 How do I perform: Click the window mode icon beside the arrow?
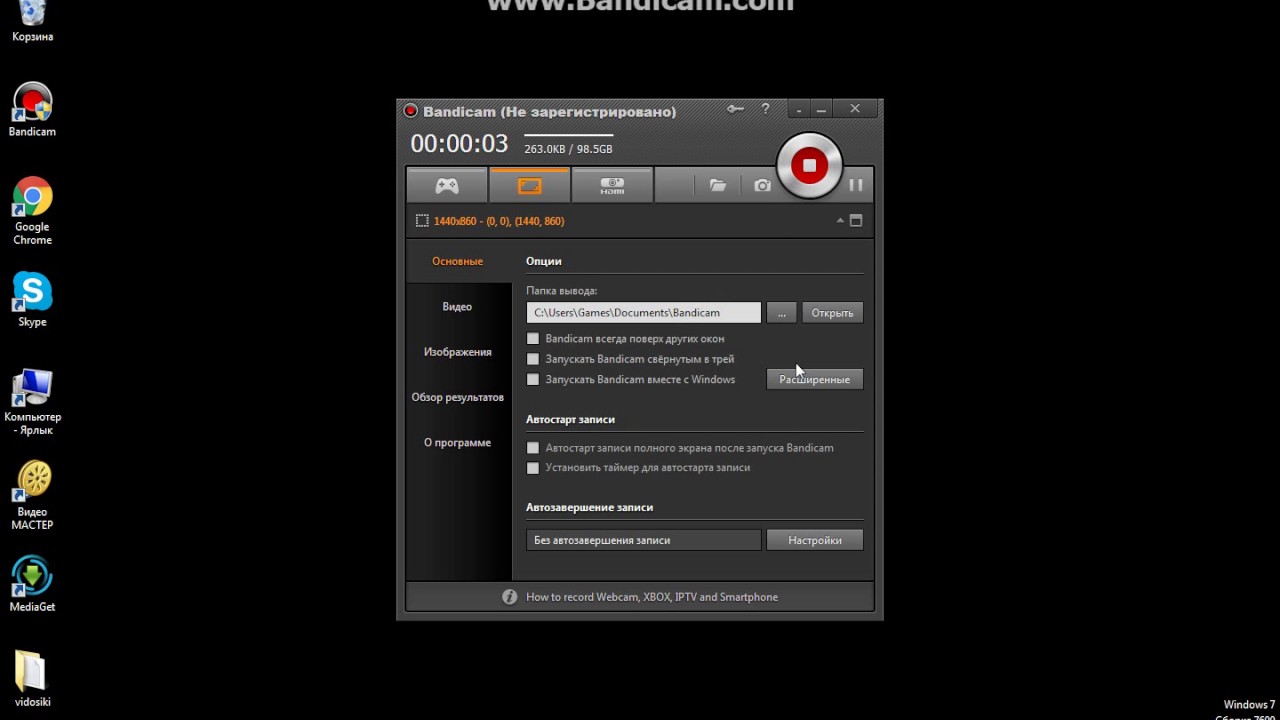coord(856,221)
